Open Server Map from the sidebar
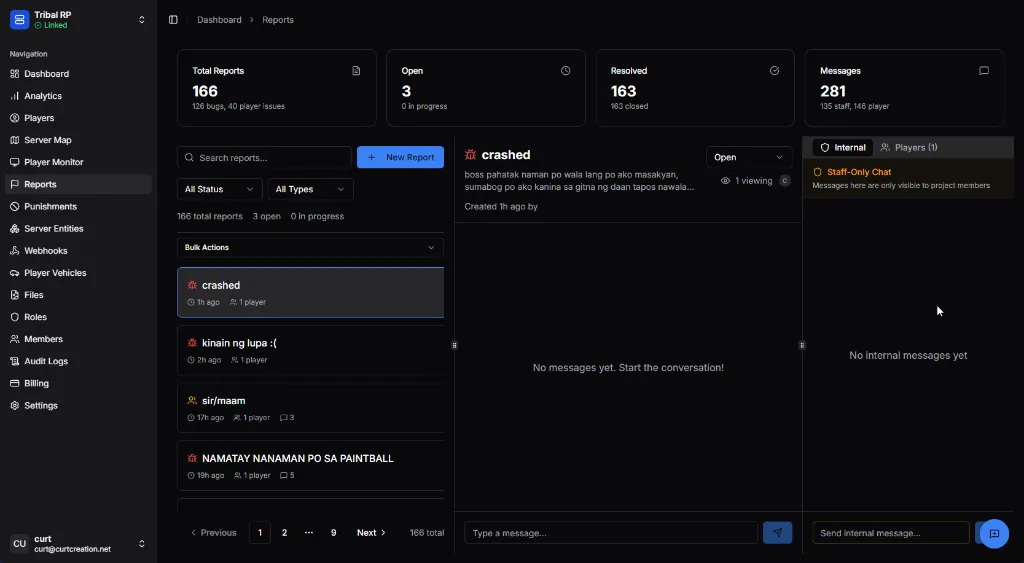The height and width of the screenshot is (563, 1024). [47, 140]
